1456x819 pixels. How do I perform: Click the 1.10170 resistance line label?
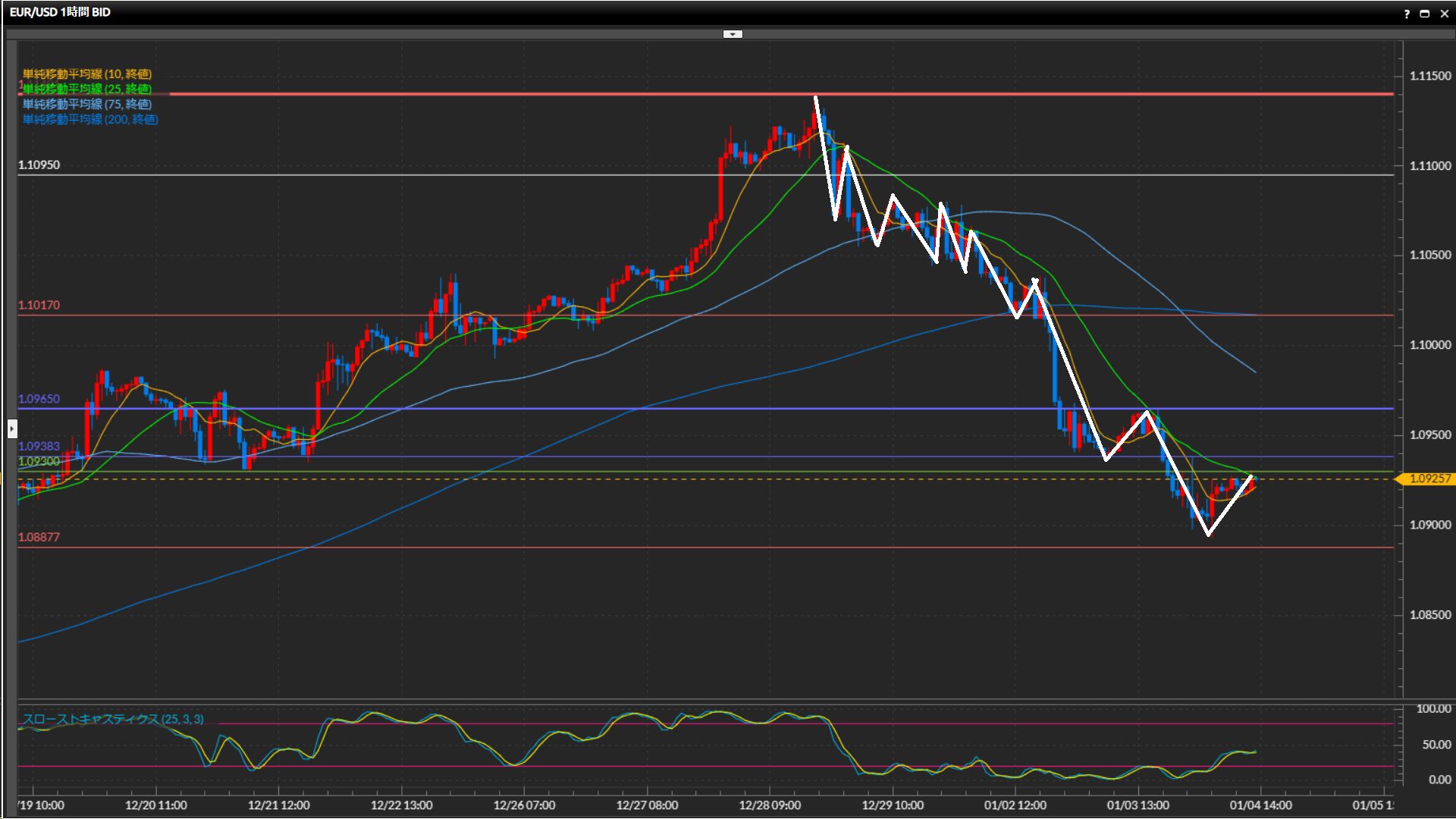pyautogui.click(x=39, y=305)
